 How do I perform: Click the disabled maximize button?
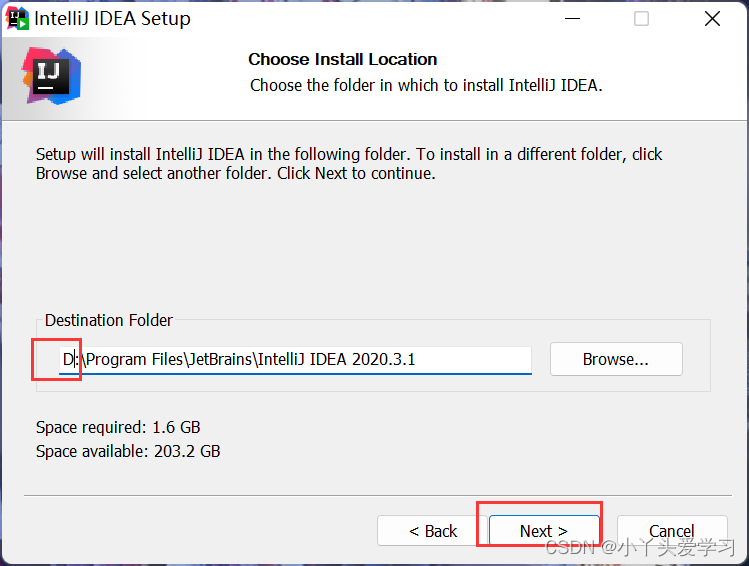click(x=642, y=19)
